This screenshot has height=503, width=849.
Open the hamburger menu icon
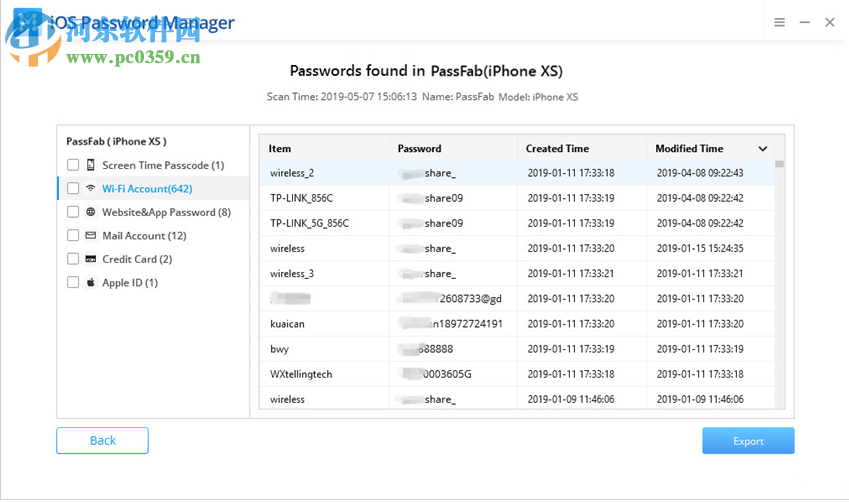[779, 22]
